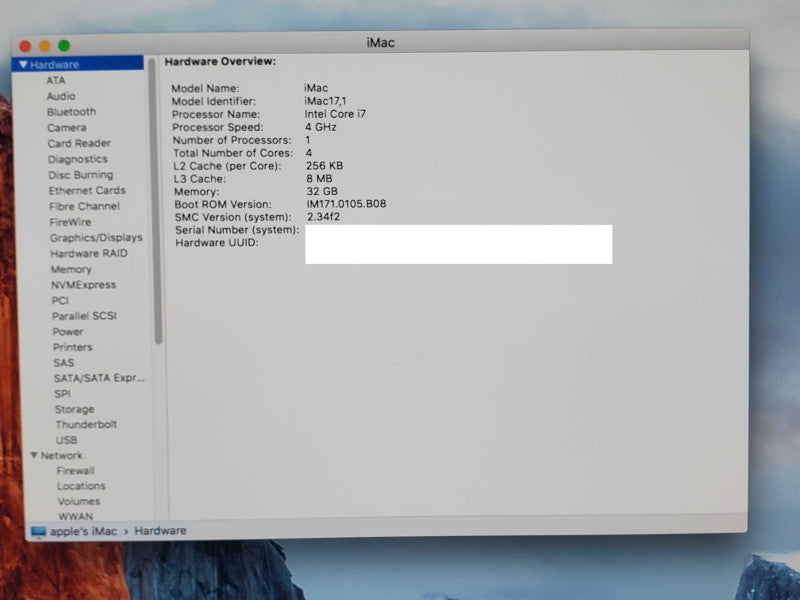Image resolution: width=800 pixels, height=600 pixels.
Task: Click "apple's iMac" in the path bar
Action: tap(84, 532)
